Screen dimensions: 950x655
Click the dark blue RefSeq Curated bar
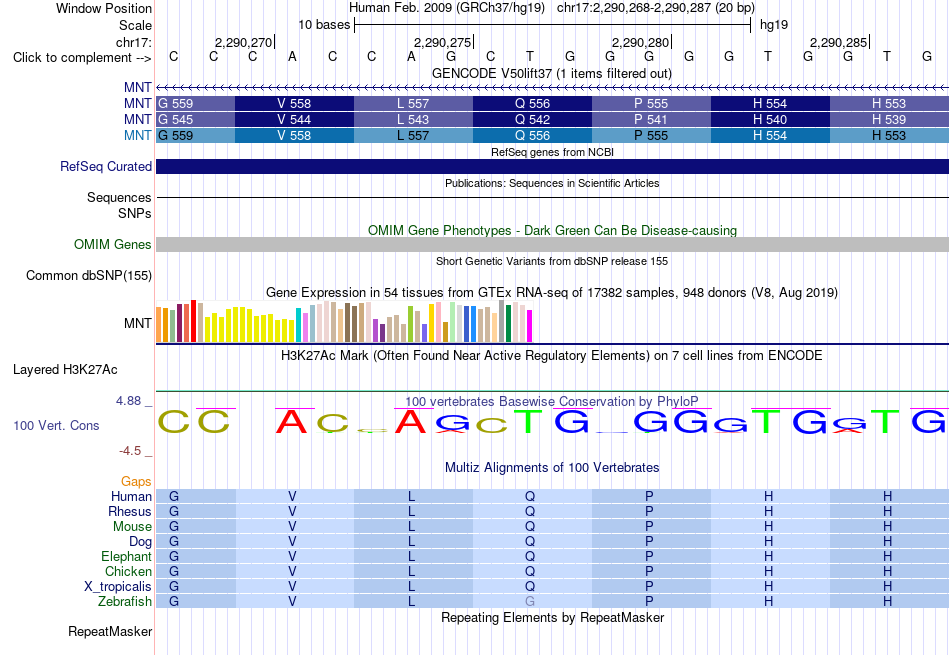coord(552,167)
